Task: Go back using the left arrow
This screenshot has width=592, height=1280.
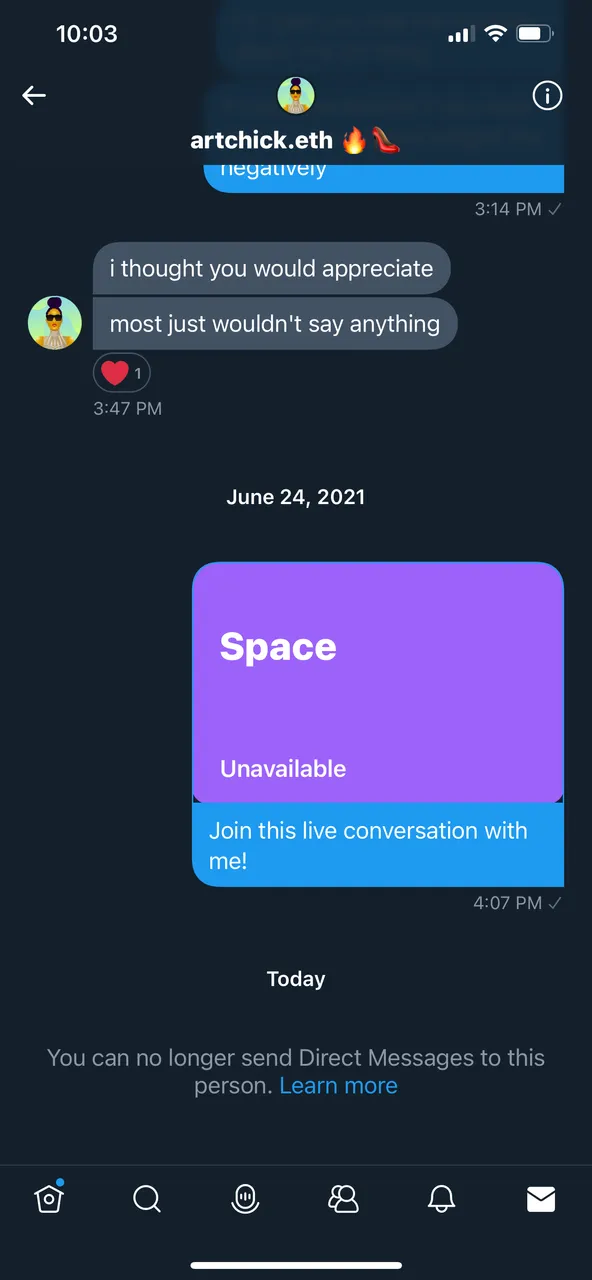Action: click(34, 95)
